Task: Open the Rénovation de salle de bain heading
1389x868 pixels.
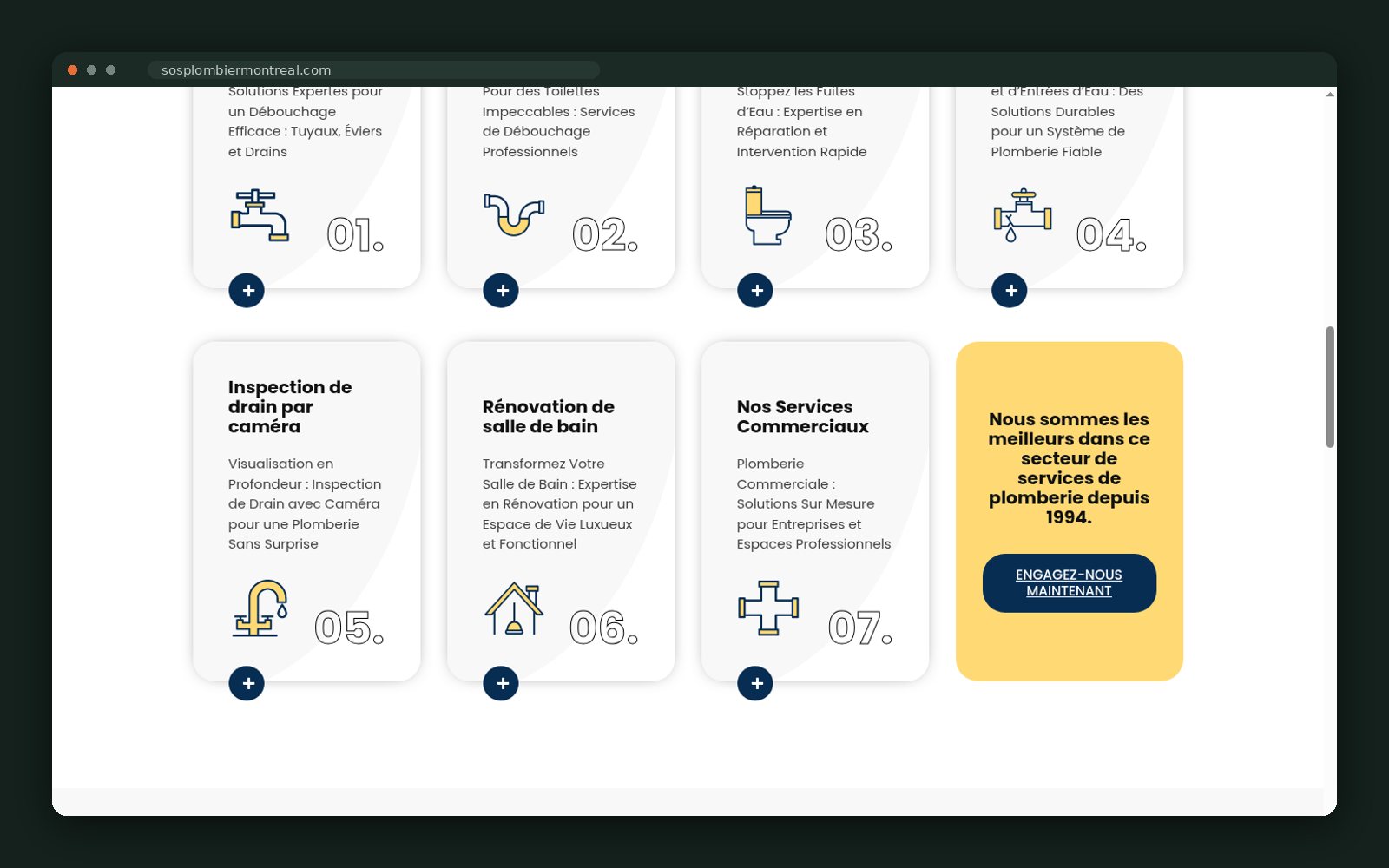Action: pyautogui.click(x=549, y=417)
